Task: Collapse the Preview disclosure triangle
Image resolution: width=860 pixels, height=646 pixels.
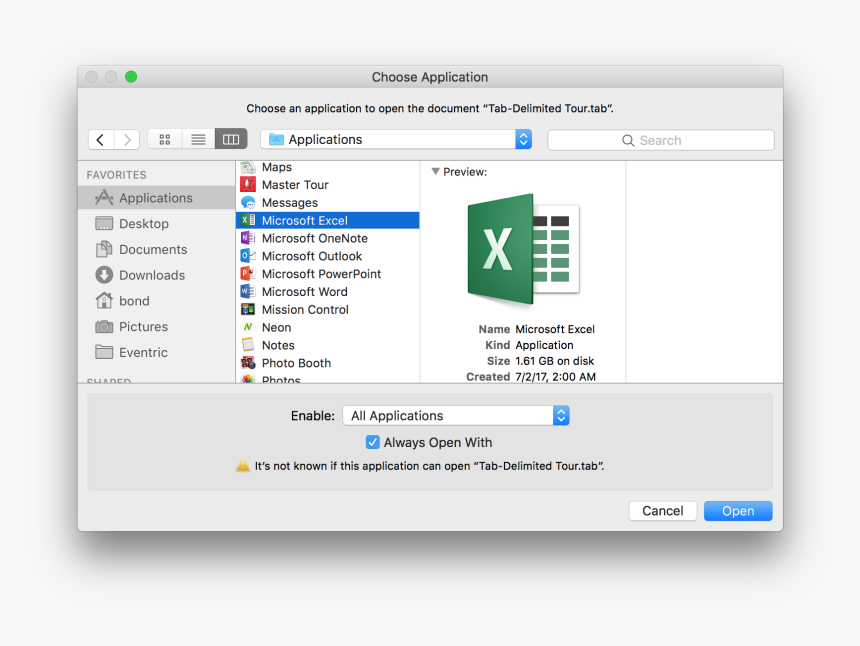Action: pos(435,172)
